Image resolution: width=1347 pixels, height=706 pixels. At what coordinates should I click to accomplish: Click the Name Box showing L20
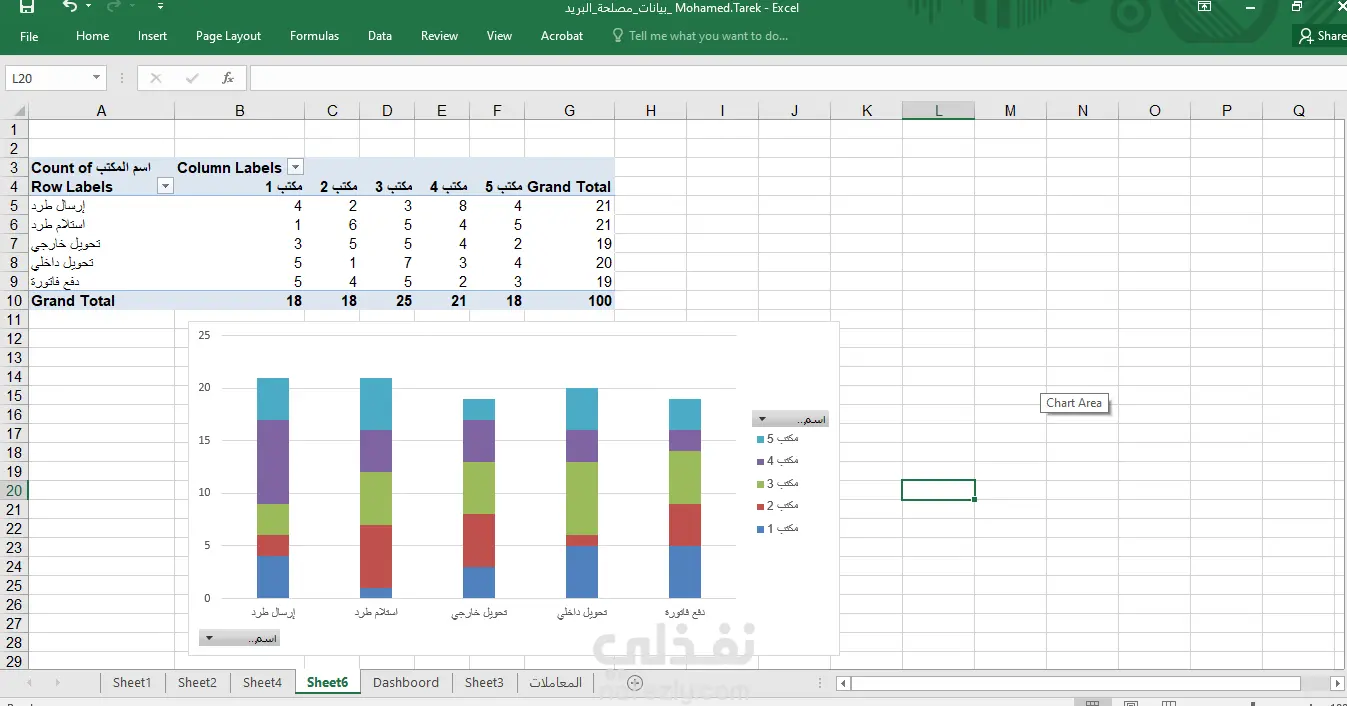coord(48,78)
